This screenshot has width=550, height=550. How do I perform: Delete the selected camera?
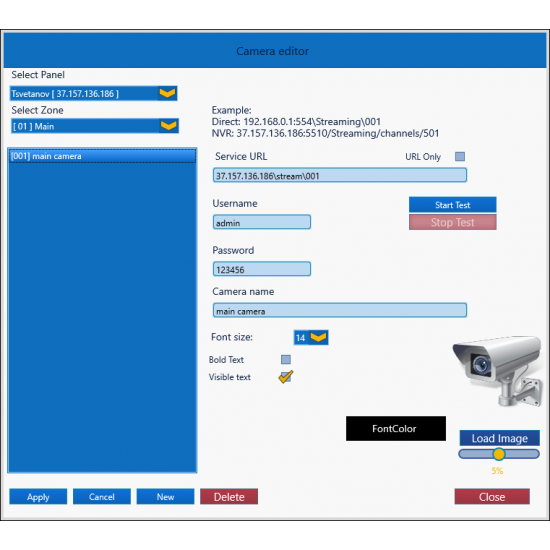click(x=229, y=497)
